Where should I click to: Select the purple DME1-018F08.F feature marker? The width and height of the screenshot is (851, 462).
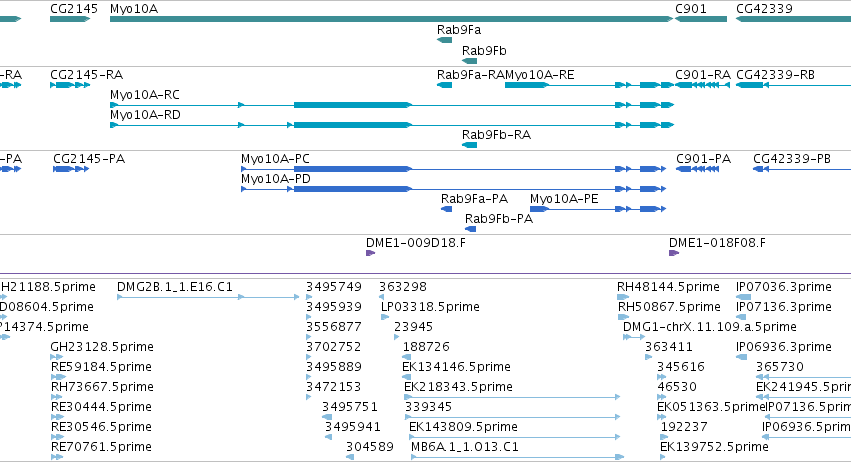[x=674, y=253]
